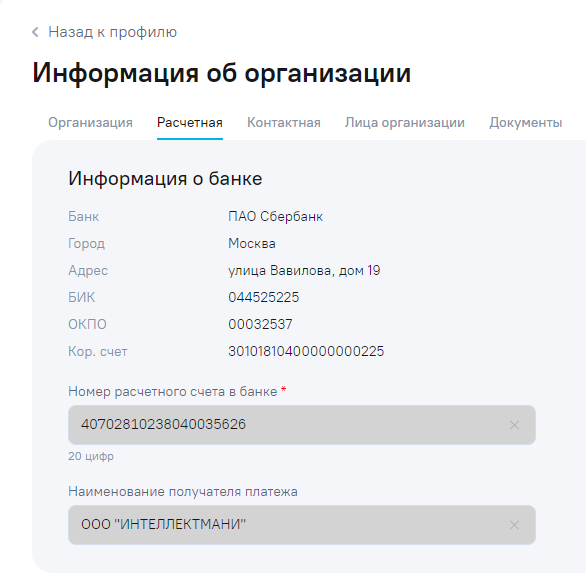The image size is (586, 576).
Task: Focus the ООО "ИНТЕЛЛЕКТМАНИ" payee name field
Action: 302,525
